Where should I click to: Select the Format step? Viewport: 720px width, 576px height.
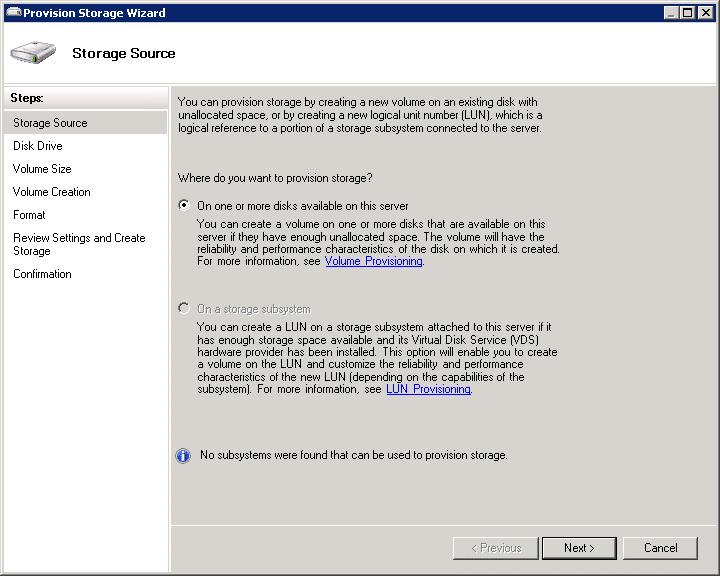pyautogui.click(x=29, y=215)
